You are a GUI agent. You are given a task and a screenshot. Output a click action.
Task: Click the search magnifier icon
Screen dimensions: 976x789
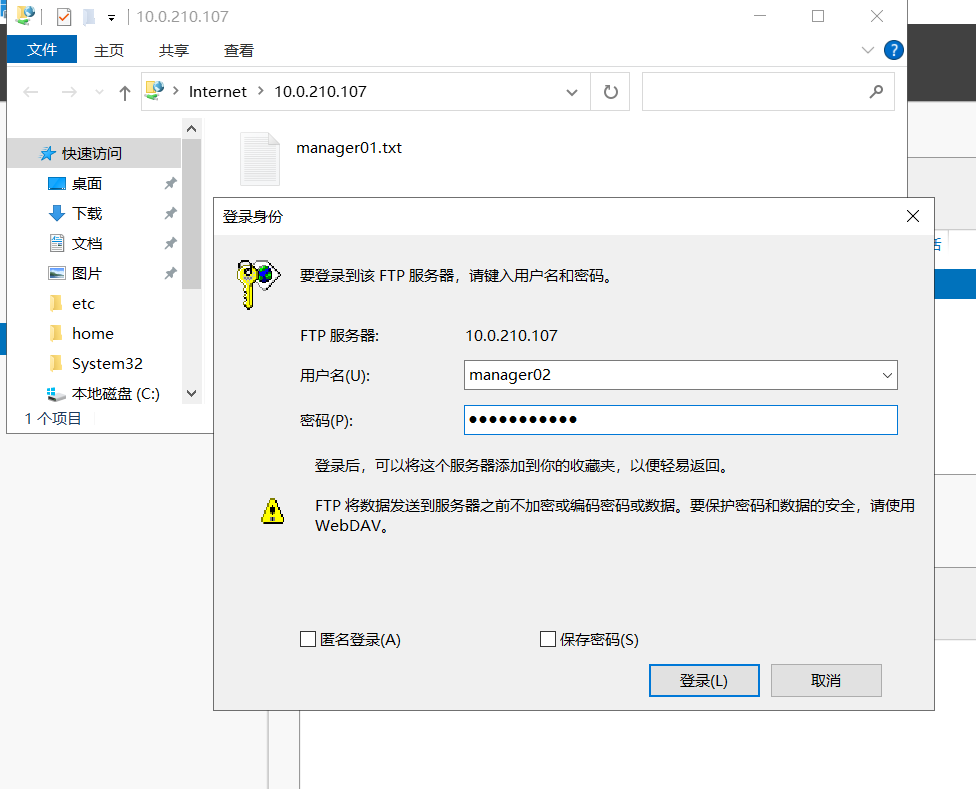click(x=876, y=92)
